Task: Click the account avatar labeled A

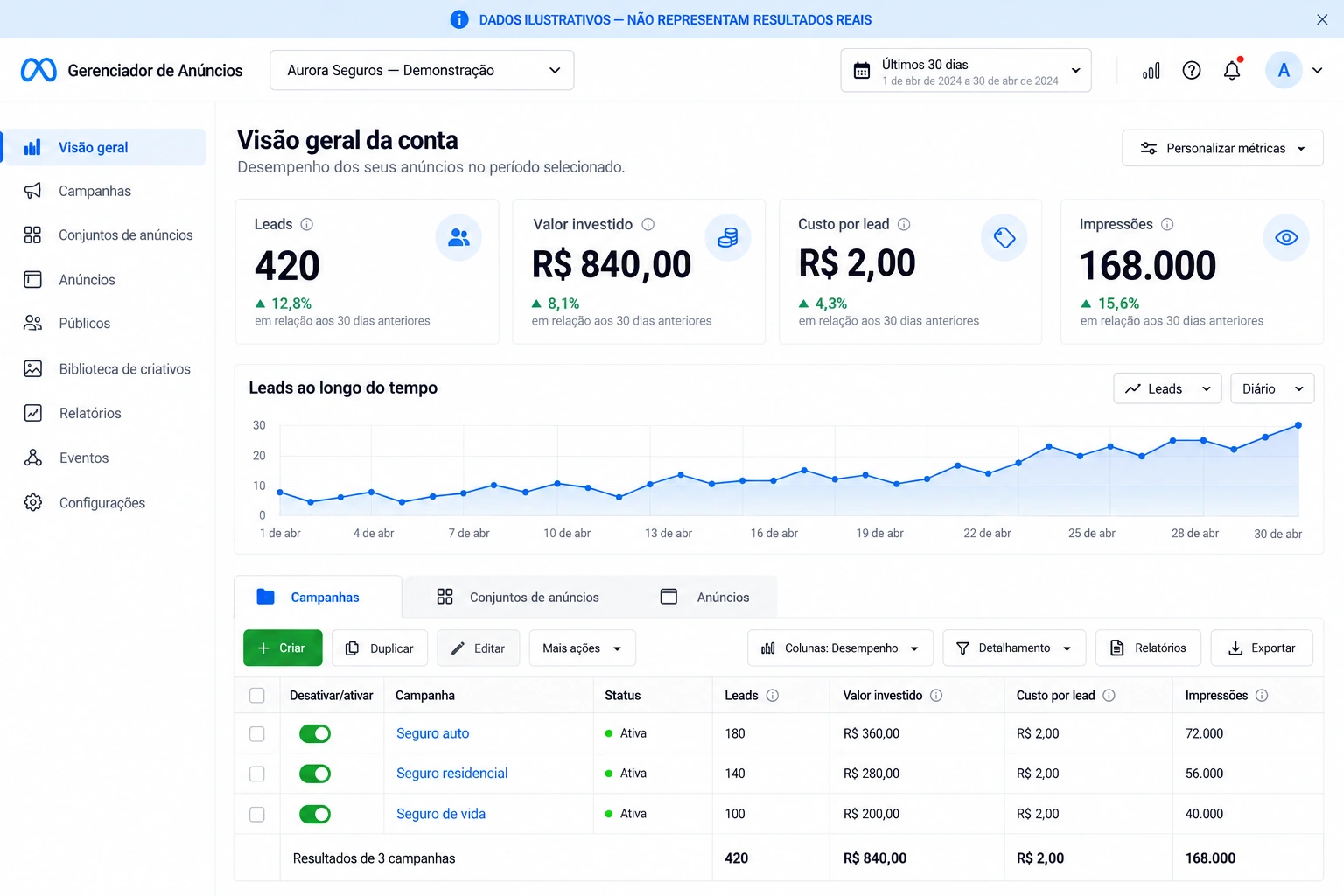Action: point(1284,71)
